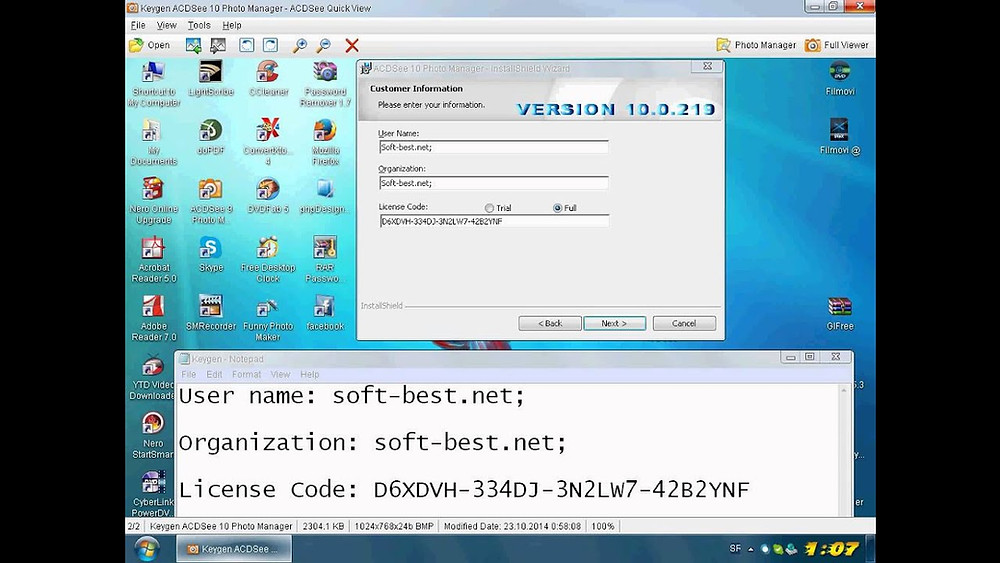Click the previous image toolbar icon

tap(193, 45)
